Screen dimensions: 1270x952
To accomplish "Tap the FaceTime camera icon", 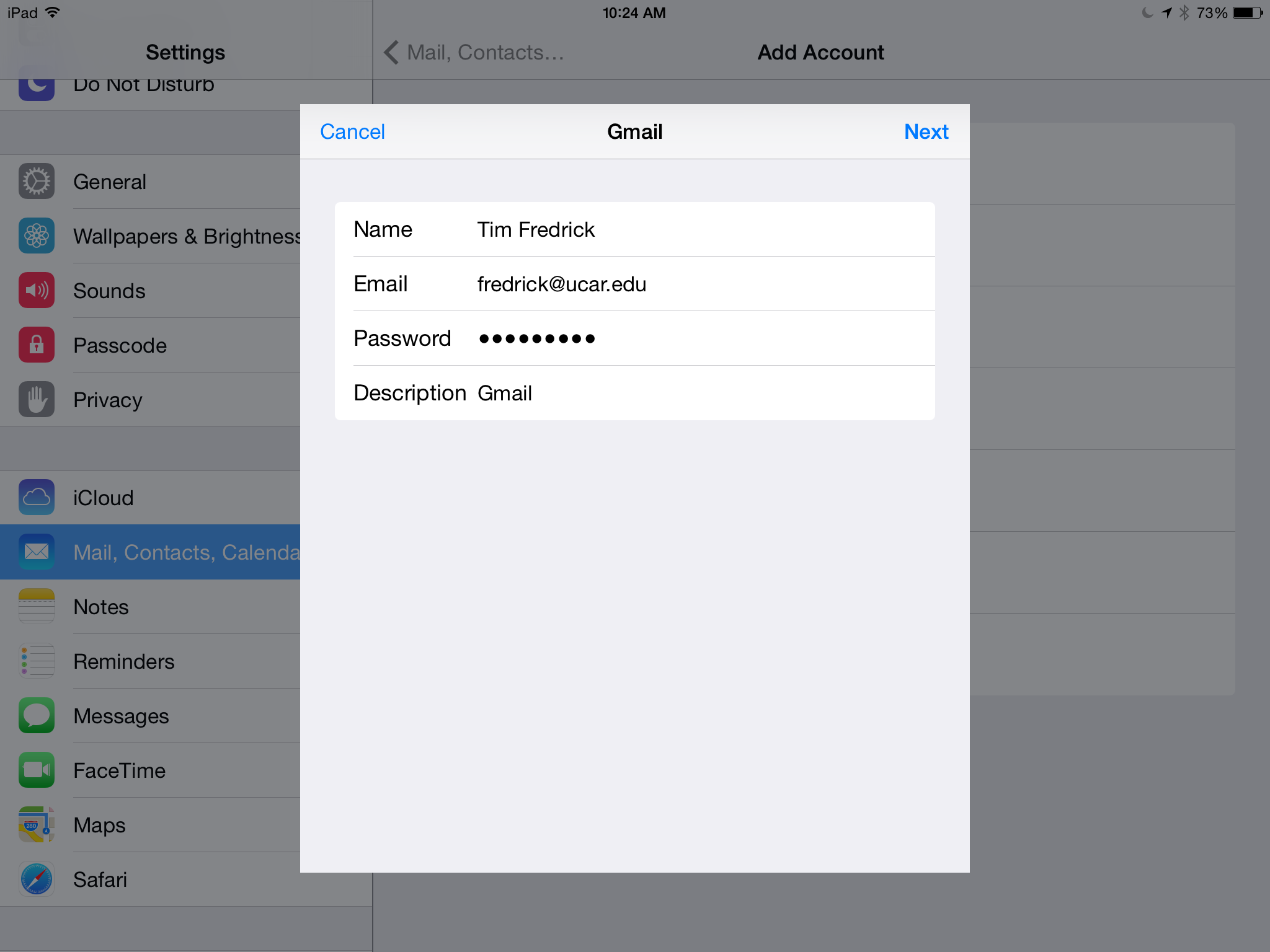I will click(x=37, y=770).
